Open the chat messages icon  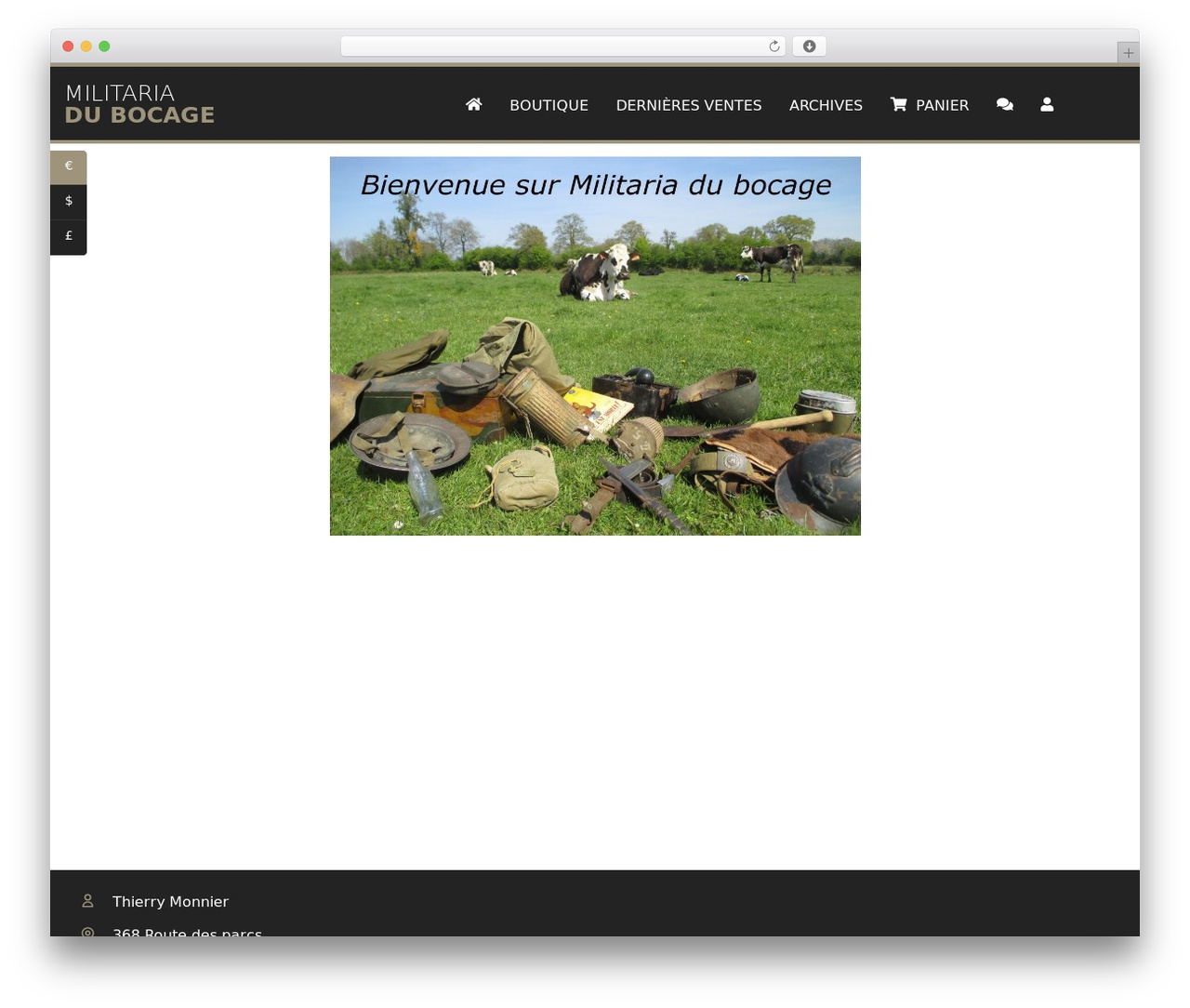click(1005, 104)
